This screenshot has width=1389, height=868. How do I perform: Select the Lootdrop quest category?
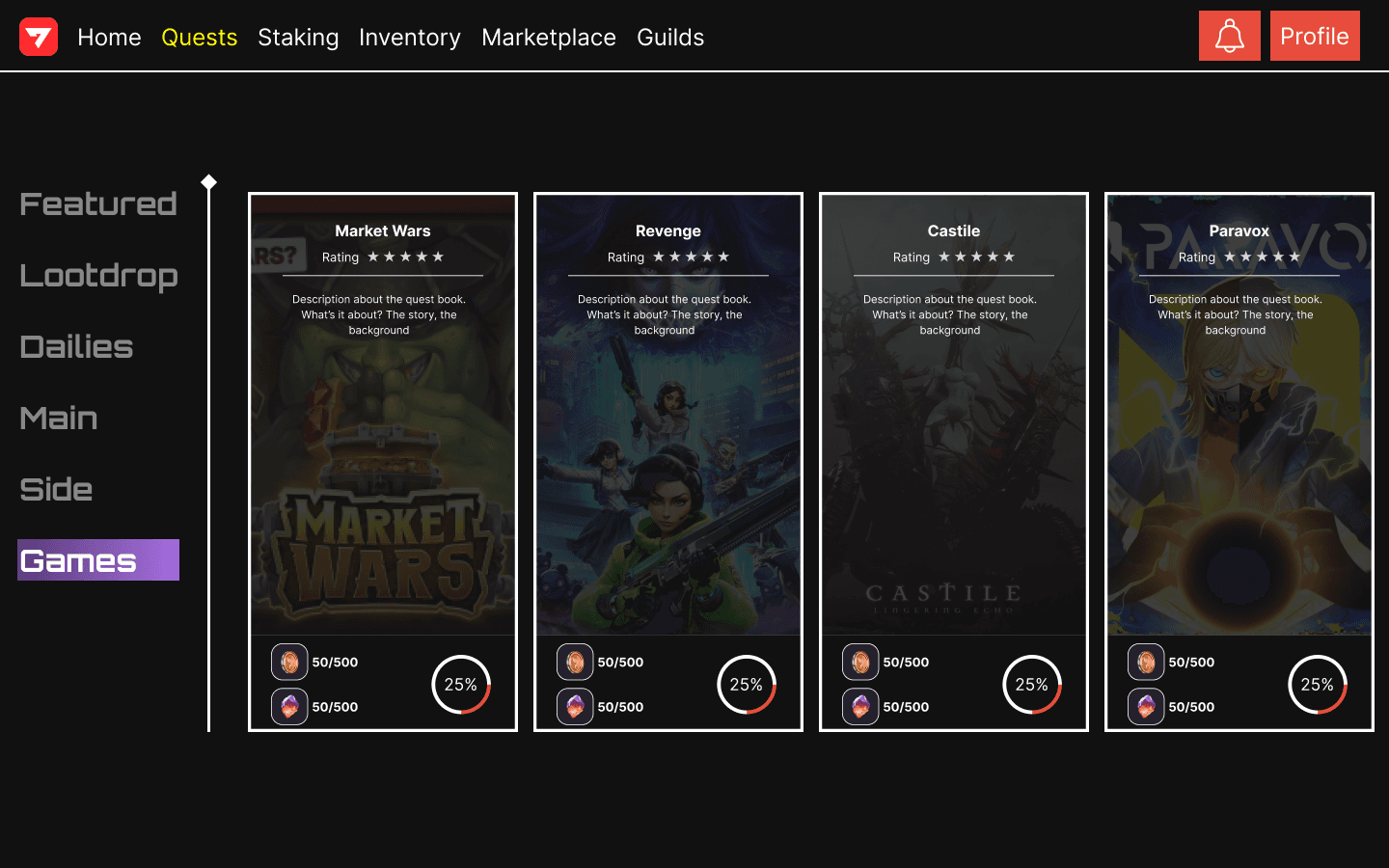pyautogui.click(x=98, y=276)
